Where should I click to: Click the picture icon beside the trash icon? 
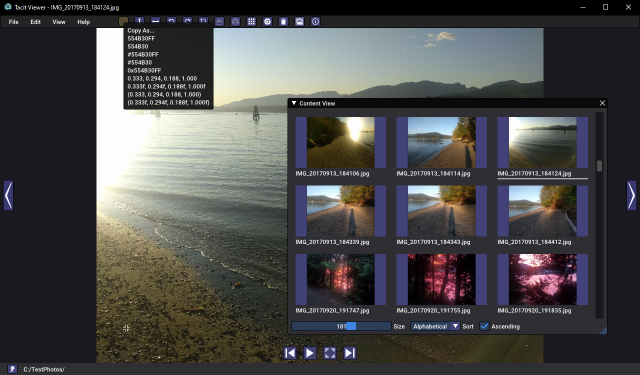click(300, 22)
